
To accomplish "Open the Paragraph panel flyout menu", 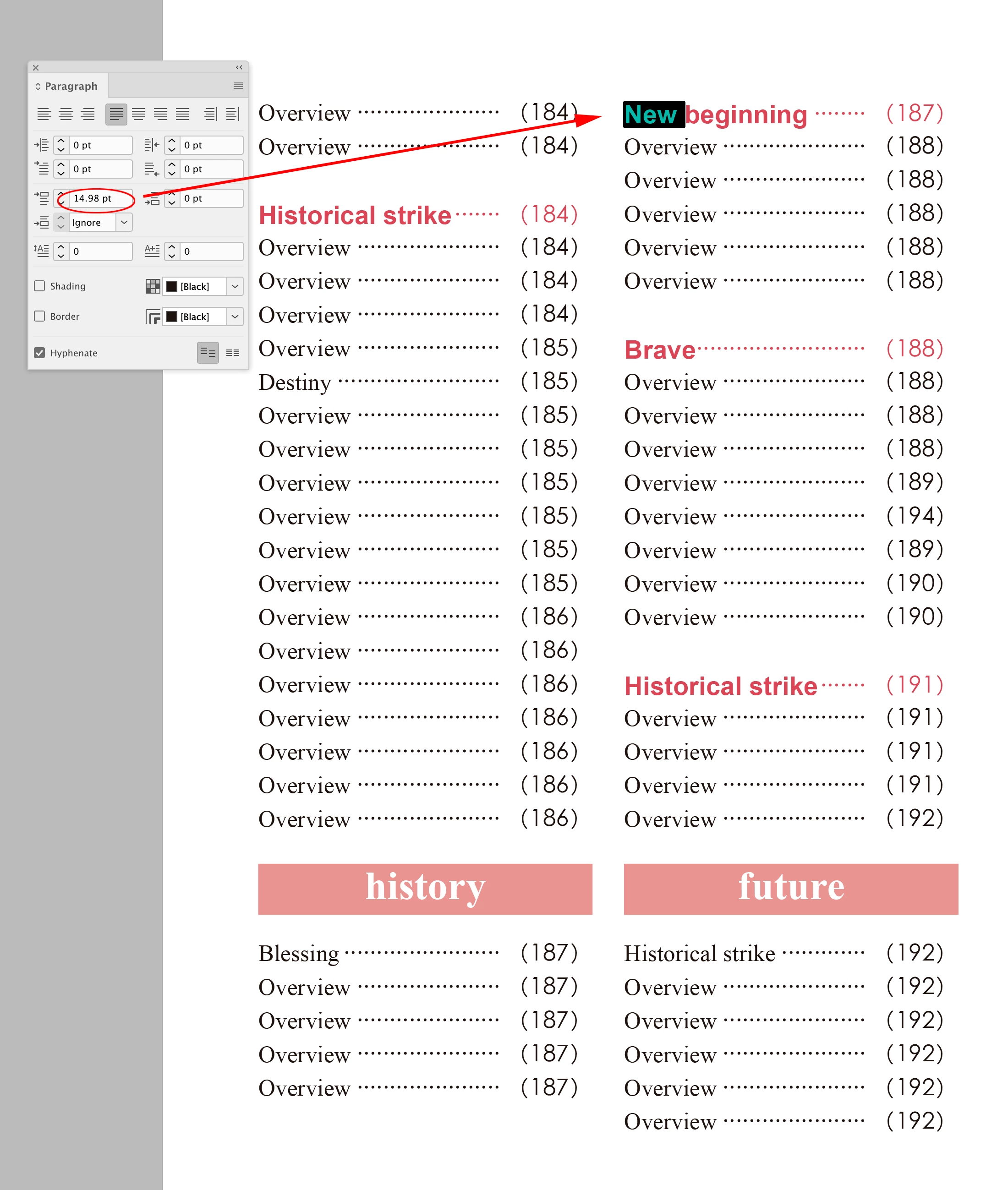I will click(238, 86).
